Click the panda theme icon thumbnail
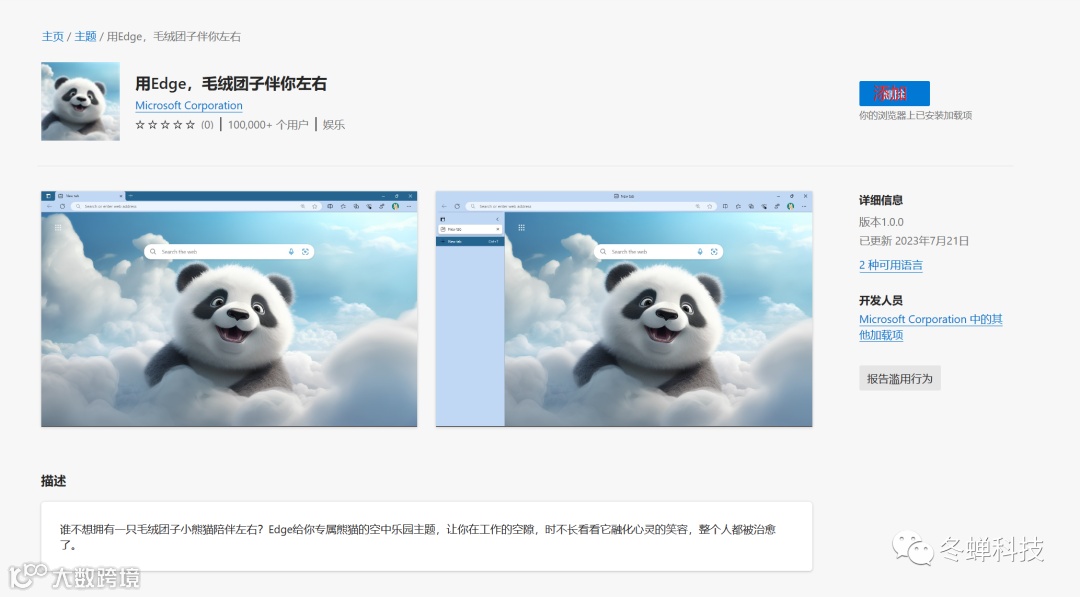The image size is (1080, 597). coord(81,101)
